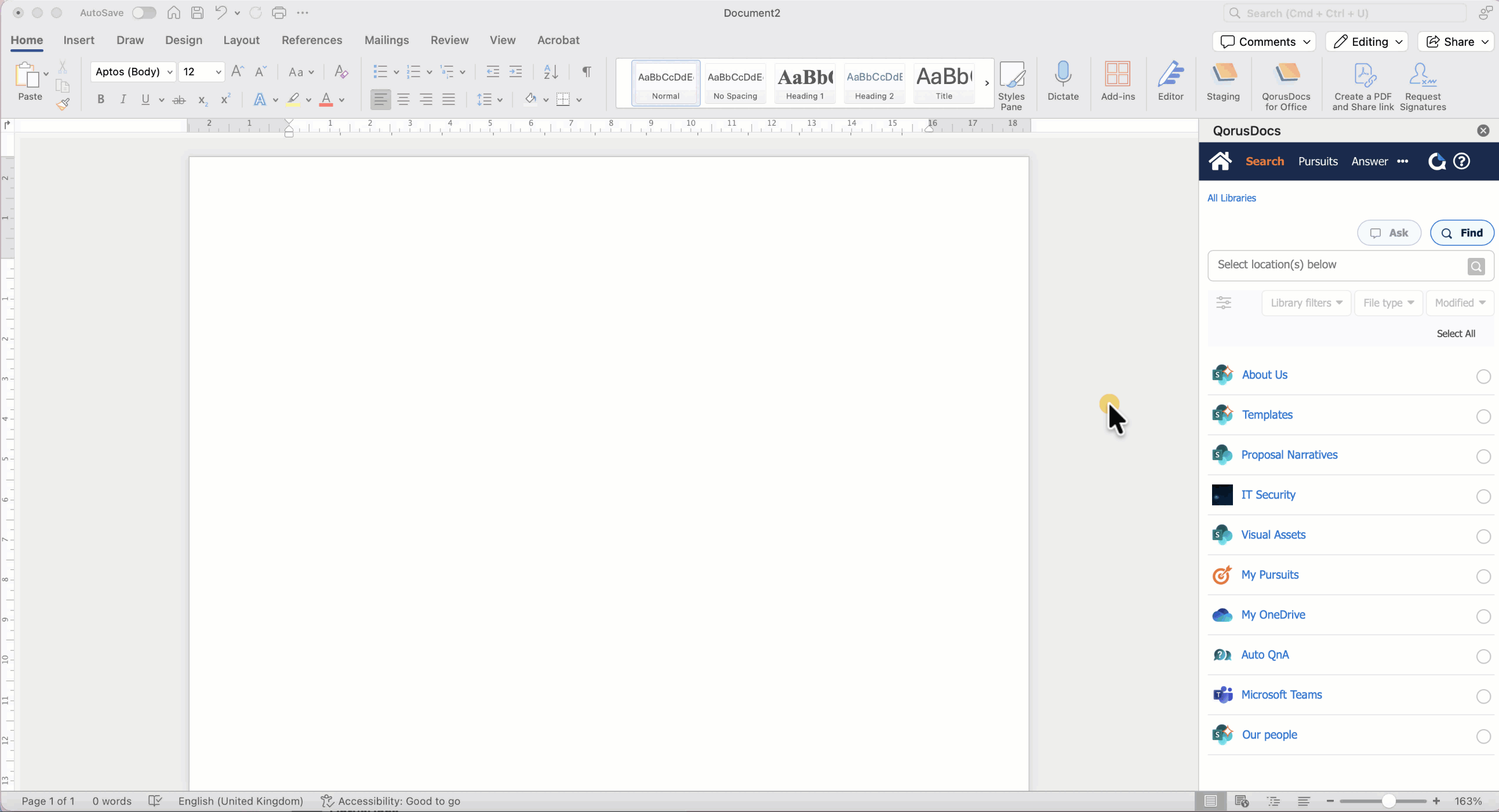Start Dictate microphone
The width and height of the screenshot is (1499, 812).
pos(1063,81)
